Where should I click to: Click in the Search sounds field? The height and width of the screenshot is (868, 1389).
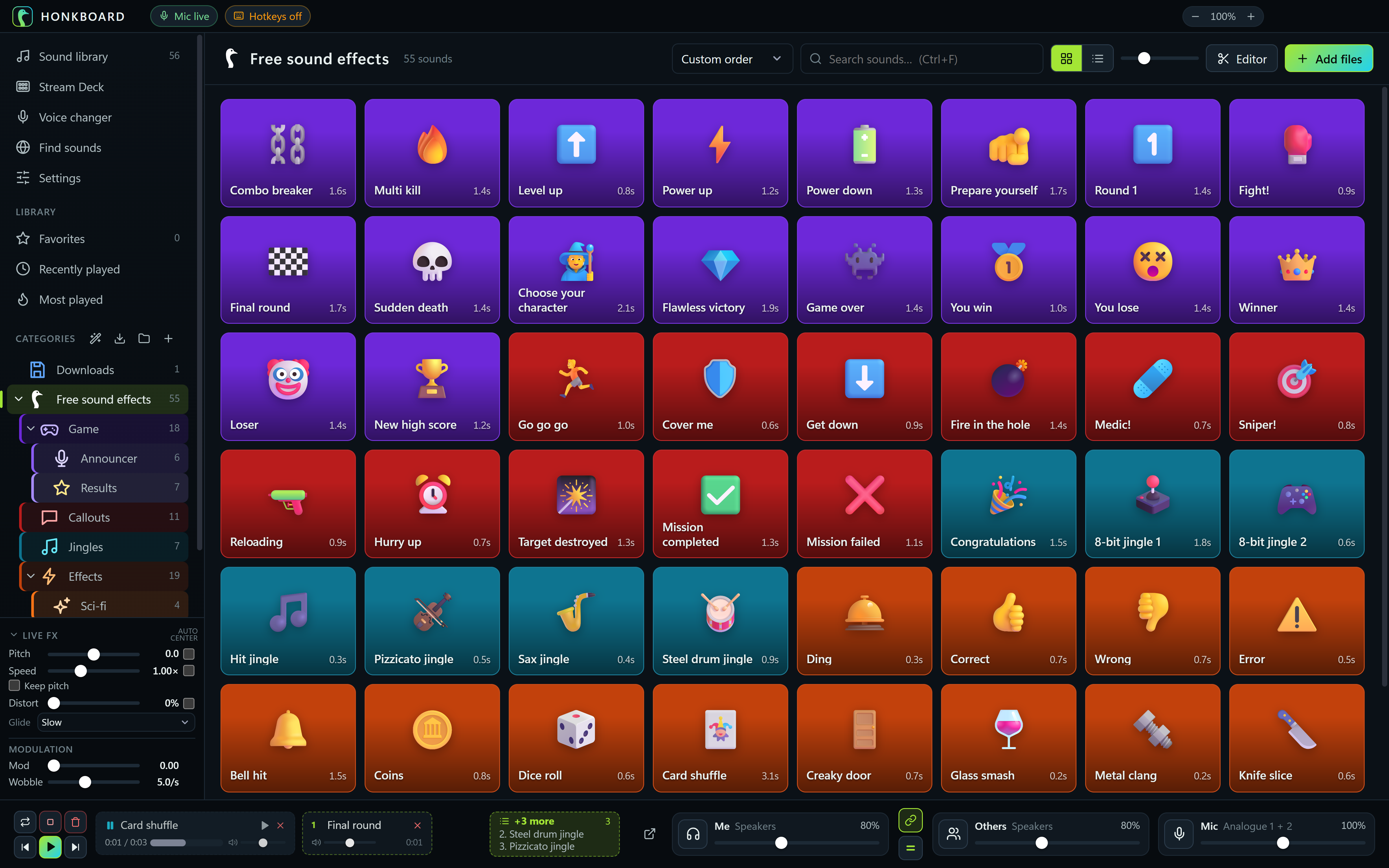(x=921, y=58)
